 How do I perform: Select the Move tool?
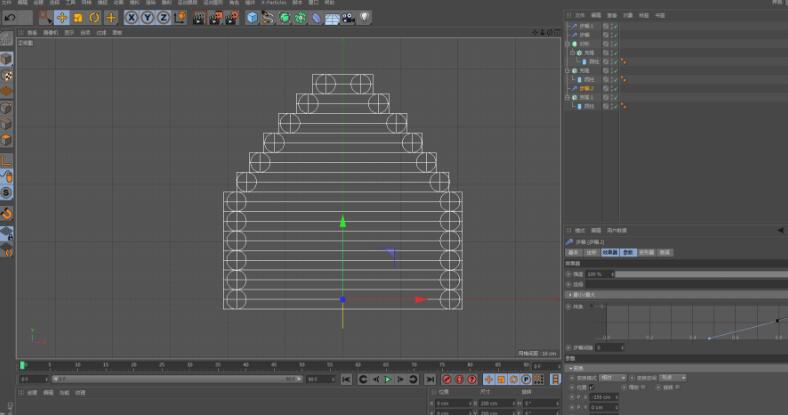coord(62,17)
